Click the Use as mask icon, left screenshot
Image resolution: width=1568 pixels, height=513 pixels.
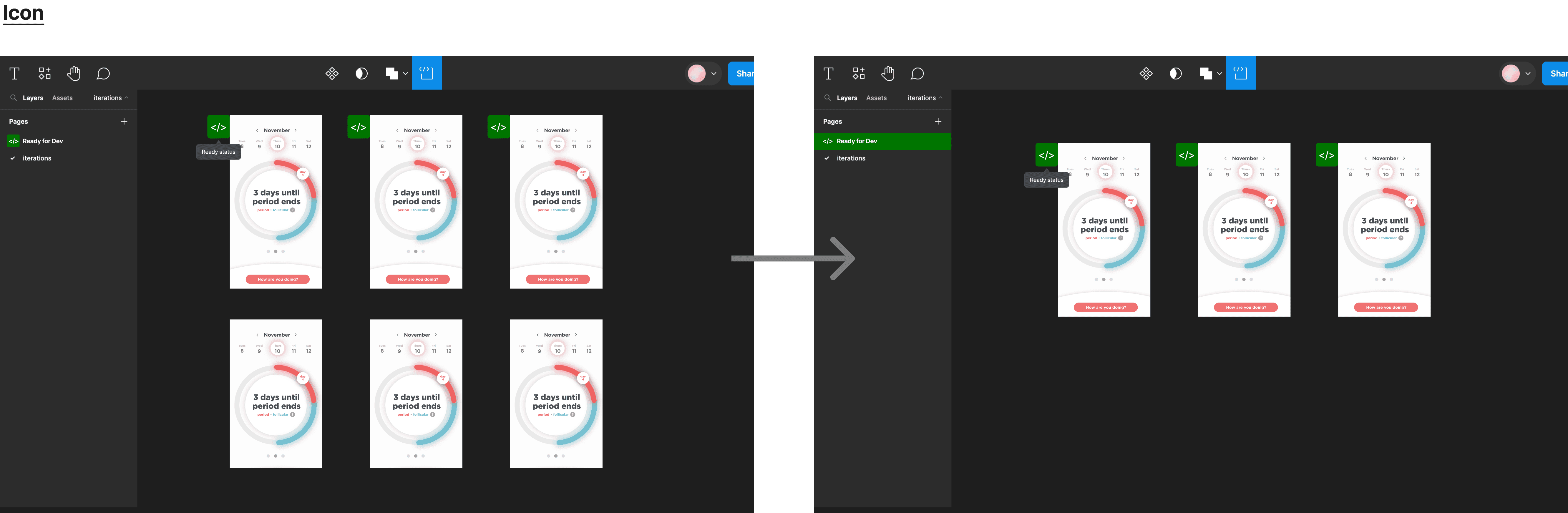pyautogui.click(x=361, y=74)
